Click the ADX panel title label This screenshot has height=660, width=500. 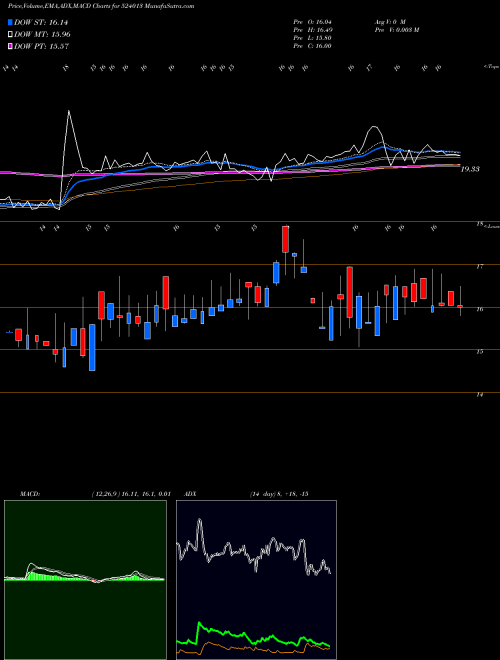click(x=190, y=494)
